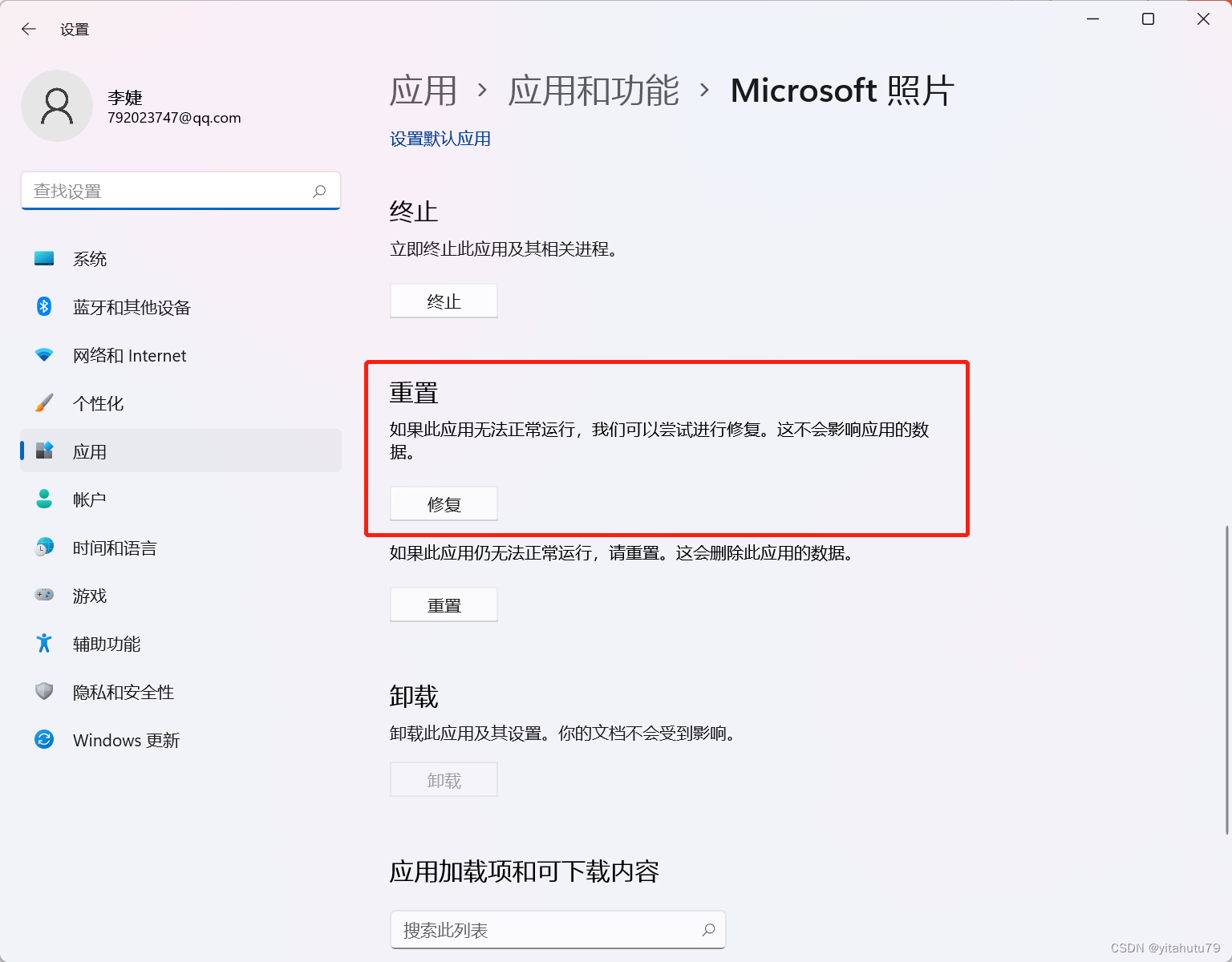Click the magnifier icon in settings search box
Screen dimensions: 1232x962
pyautogui.click(x=319, y=191)
